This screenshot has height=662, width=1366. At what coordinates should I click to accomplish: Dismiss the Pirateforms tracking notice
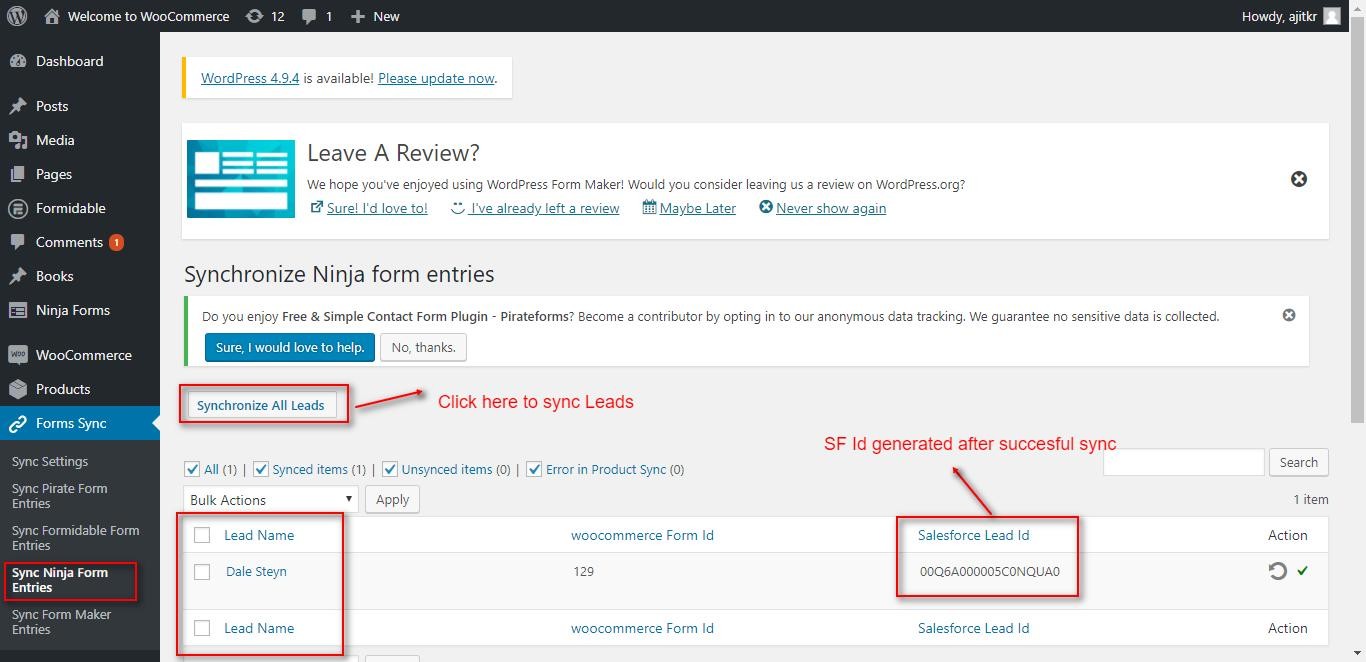click(1289, 315)
